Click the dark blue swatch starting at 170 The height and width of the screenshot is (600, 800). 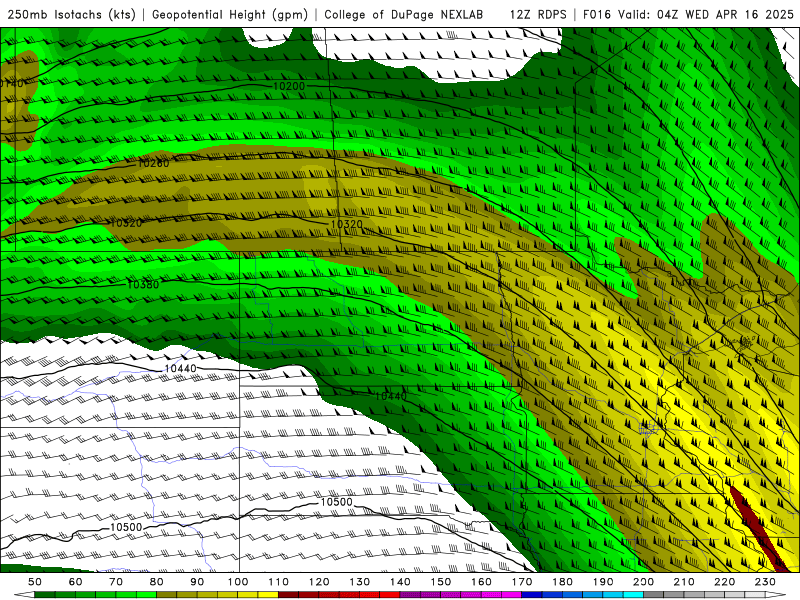[532, 595]
